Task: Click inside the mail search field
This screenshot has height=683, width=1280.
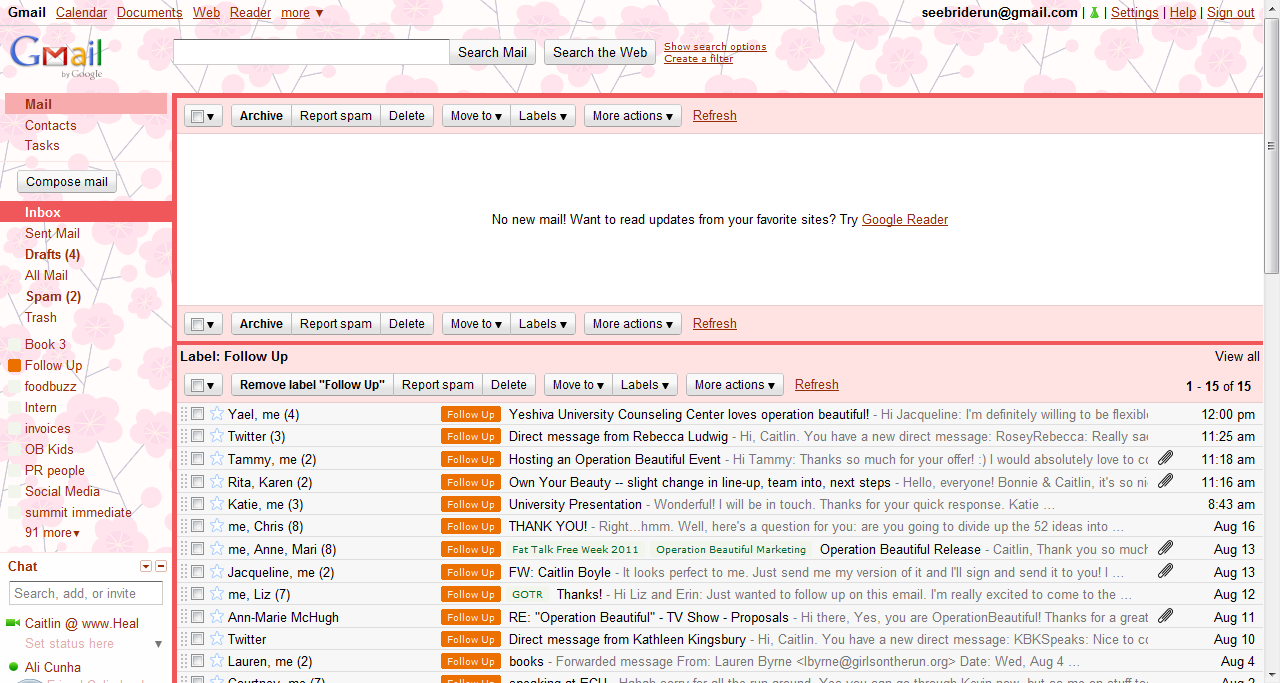Action: 311,52
